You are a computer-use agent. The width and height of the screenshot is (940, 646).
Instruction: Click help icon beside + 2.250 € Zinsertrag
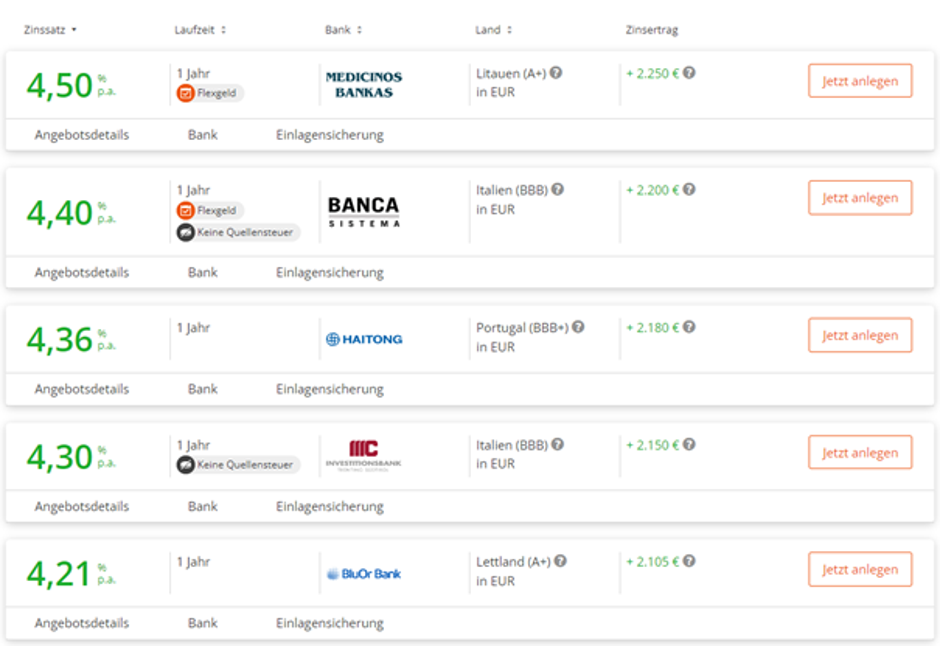point(689,73)
